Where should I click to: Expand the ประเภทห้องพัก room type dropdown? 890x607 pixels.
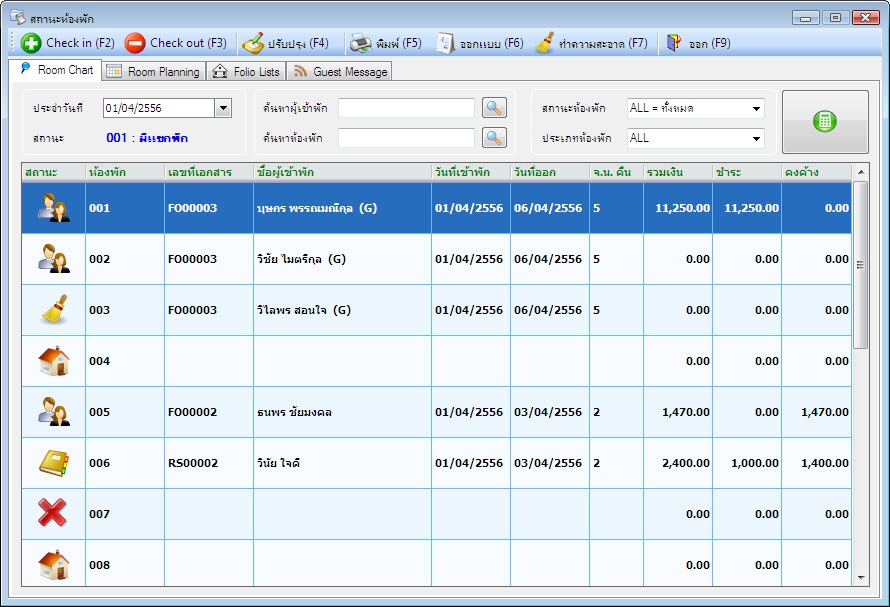pos(756,138)
